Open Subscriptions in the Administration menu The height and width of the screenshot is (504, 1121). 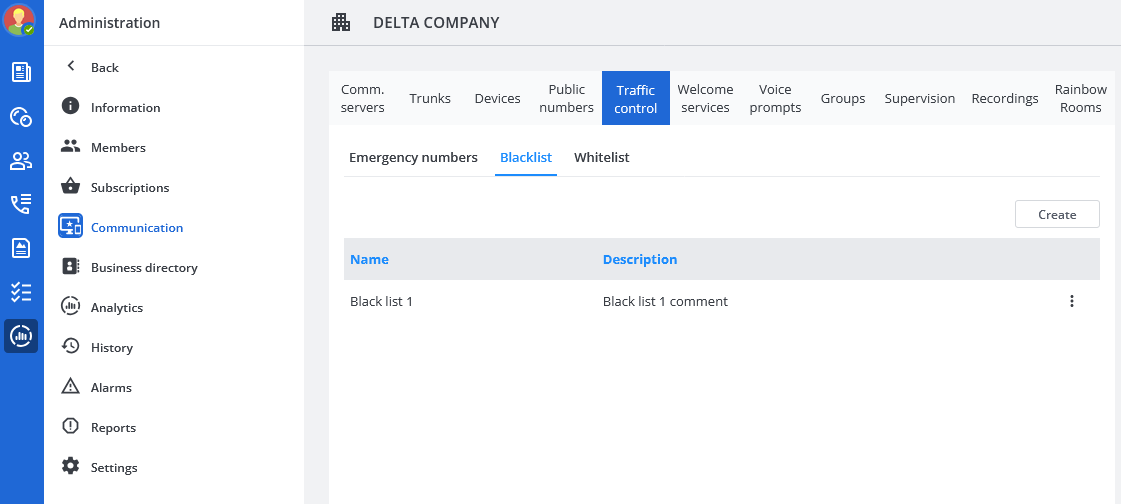pos(130,187)
